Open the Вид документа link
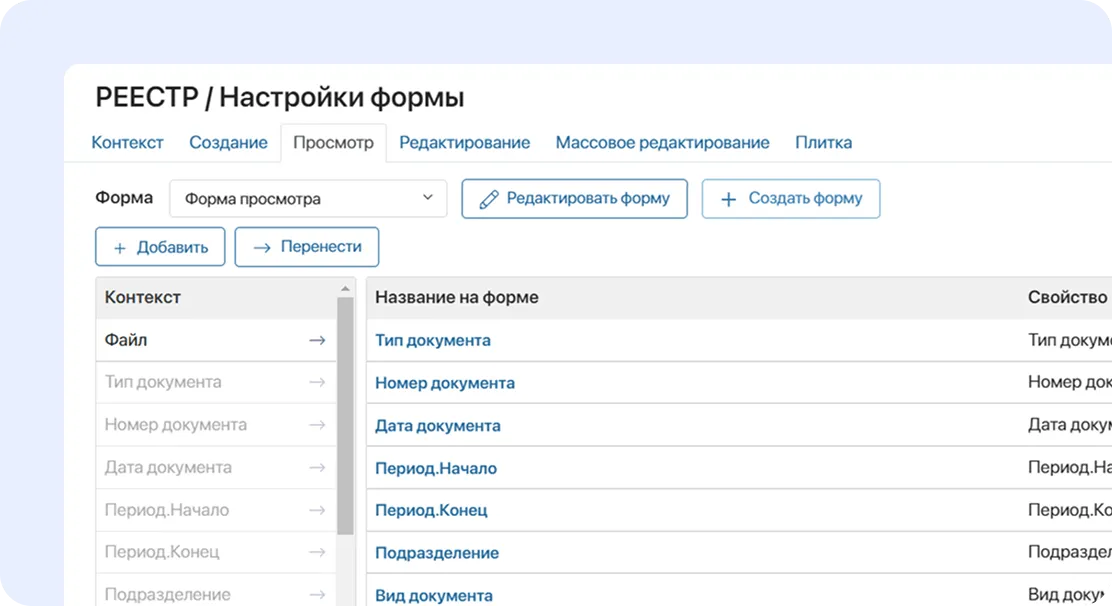 434,594
